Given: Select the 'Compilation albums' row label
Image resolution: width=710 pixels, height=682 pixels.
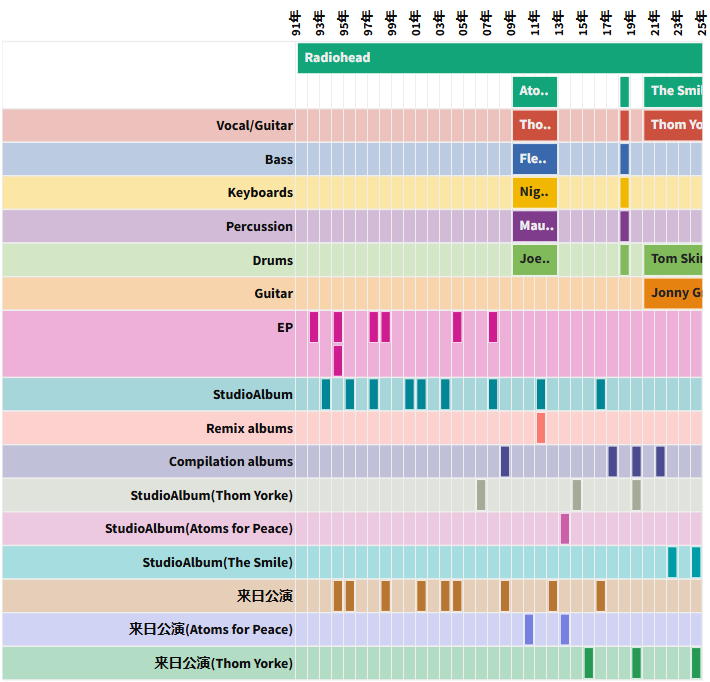Looking at the screenshot, I should [x=231, y=462].
